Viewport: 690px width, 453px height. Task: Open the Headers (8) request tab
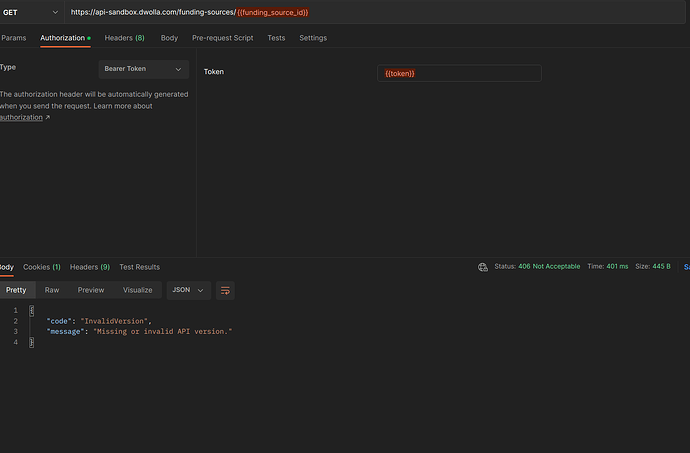[124, 38]
